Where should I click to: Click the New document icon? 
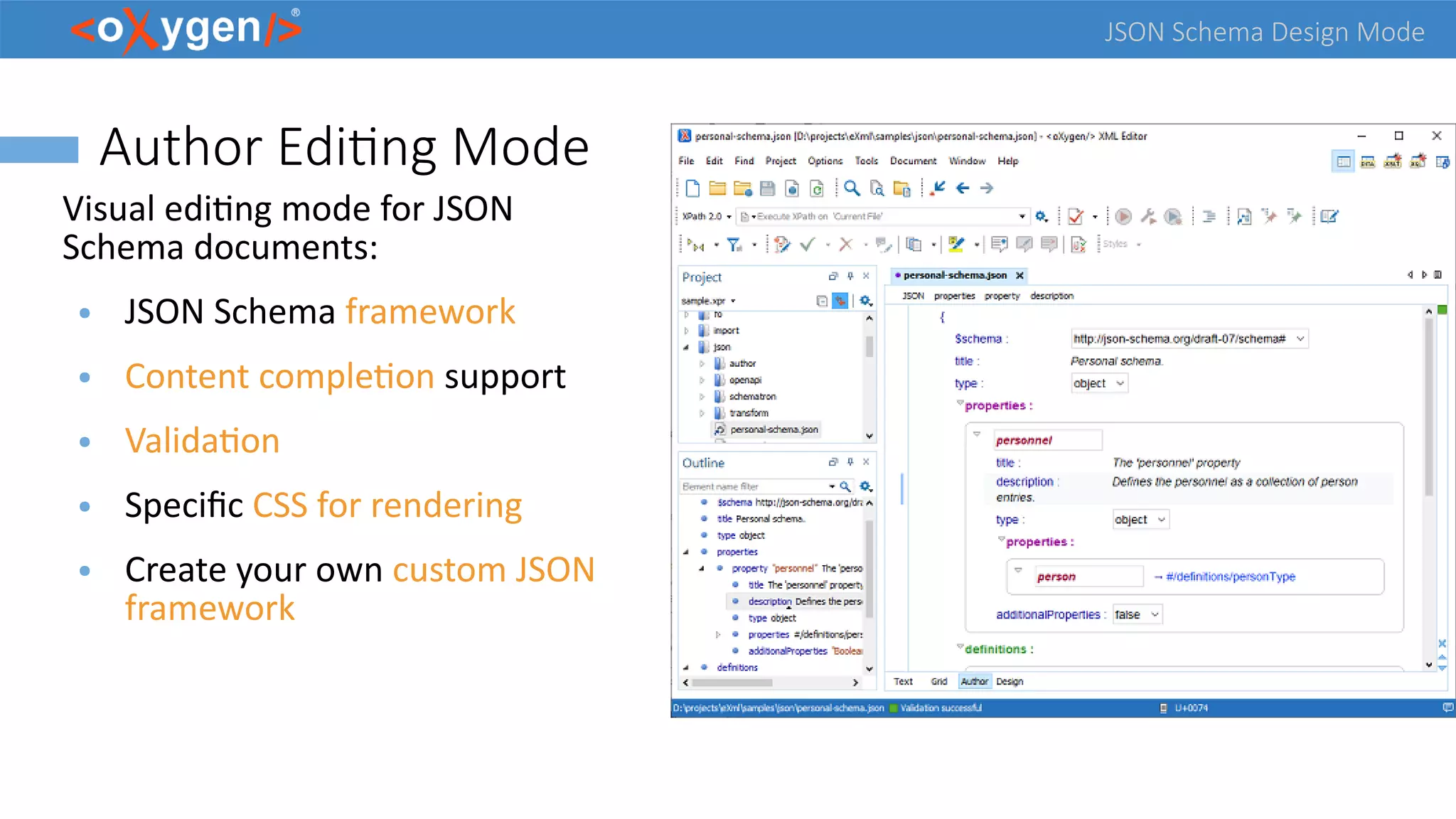692,188
